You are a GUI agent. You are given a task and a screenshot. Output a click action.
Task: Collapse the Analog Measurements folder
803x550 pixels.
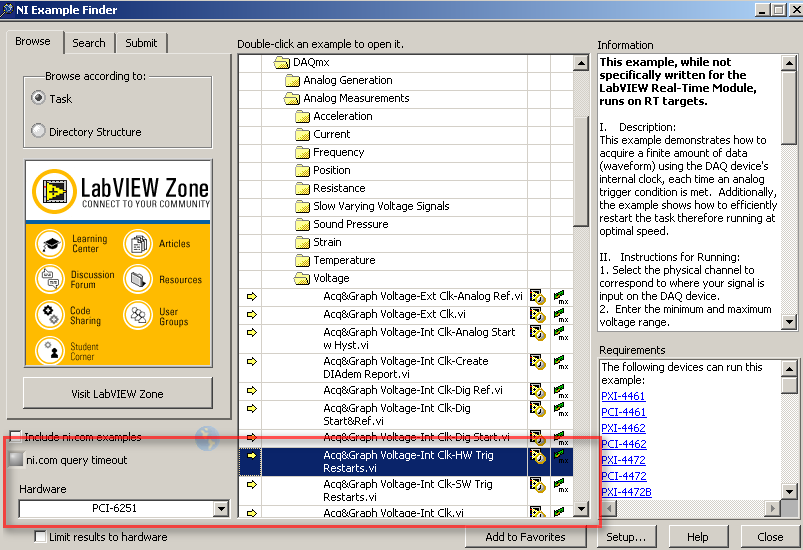[x=292, y=98]
